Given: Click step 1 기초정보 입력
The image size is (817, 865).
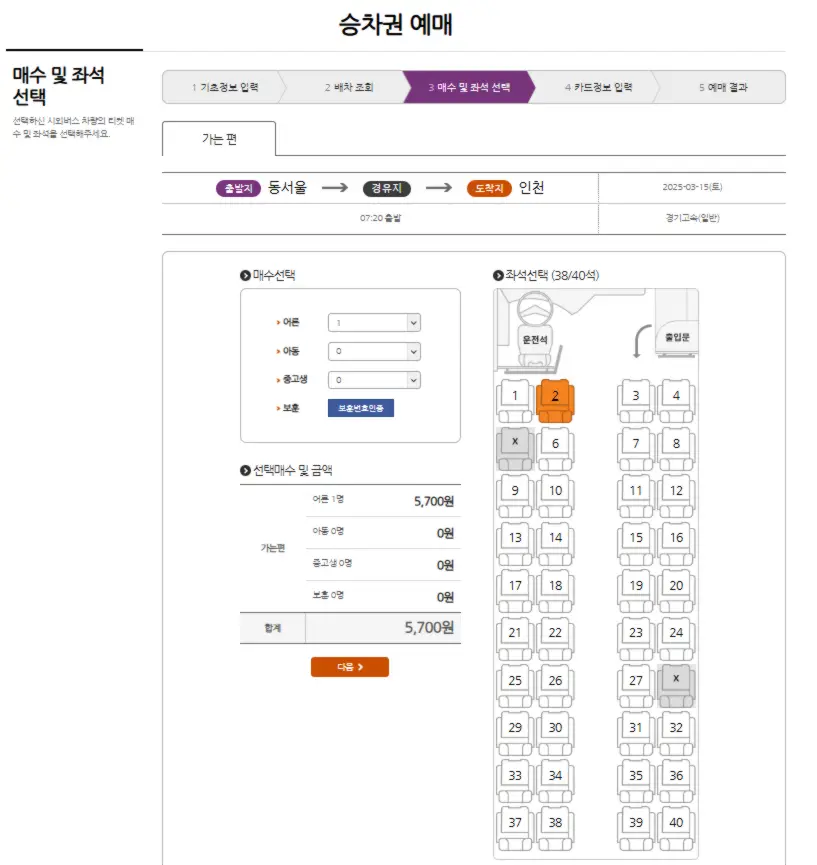Looking at the screenshot, I should point(225,87).
